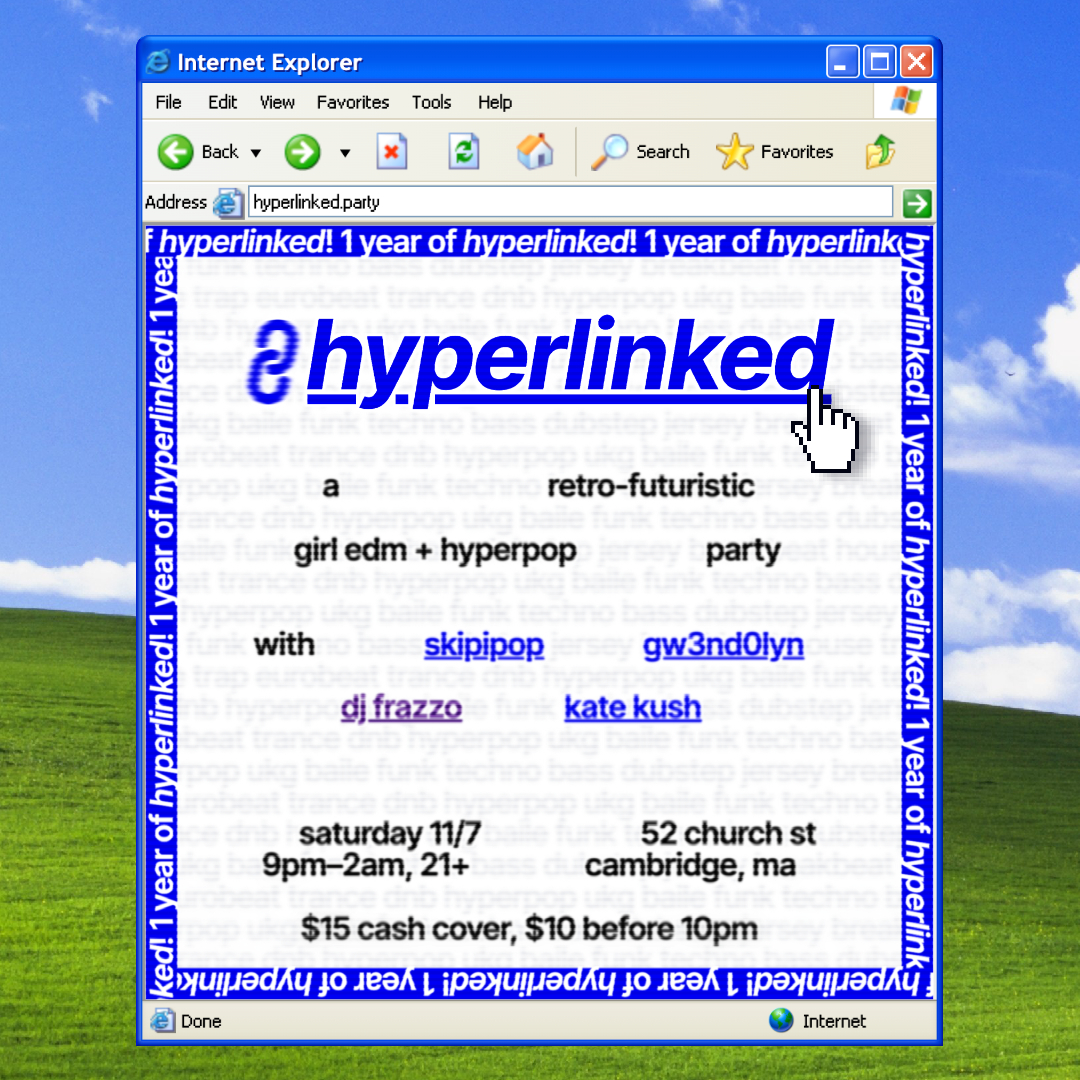Screen dimensions: 1080x1080
Task: Open the Help menu
Action: [495, 102]
